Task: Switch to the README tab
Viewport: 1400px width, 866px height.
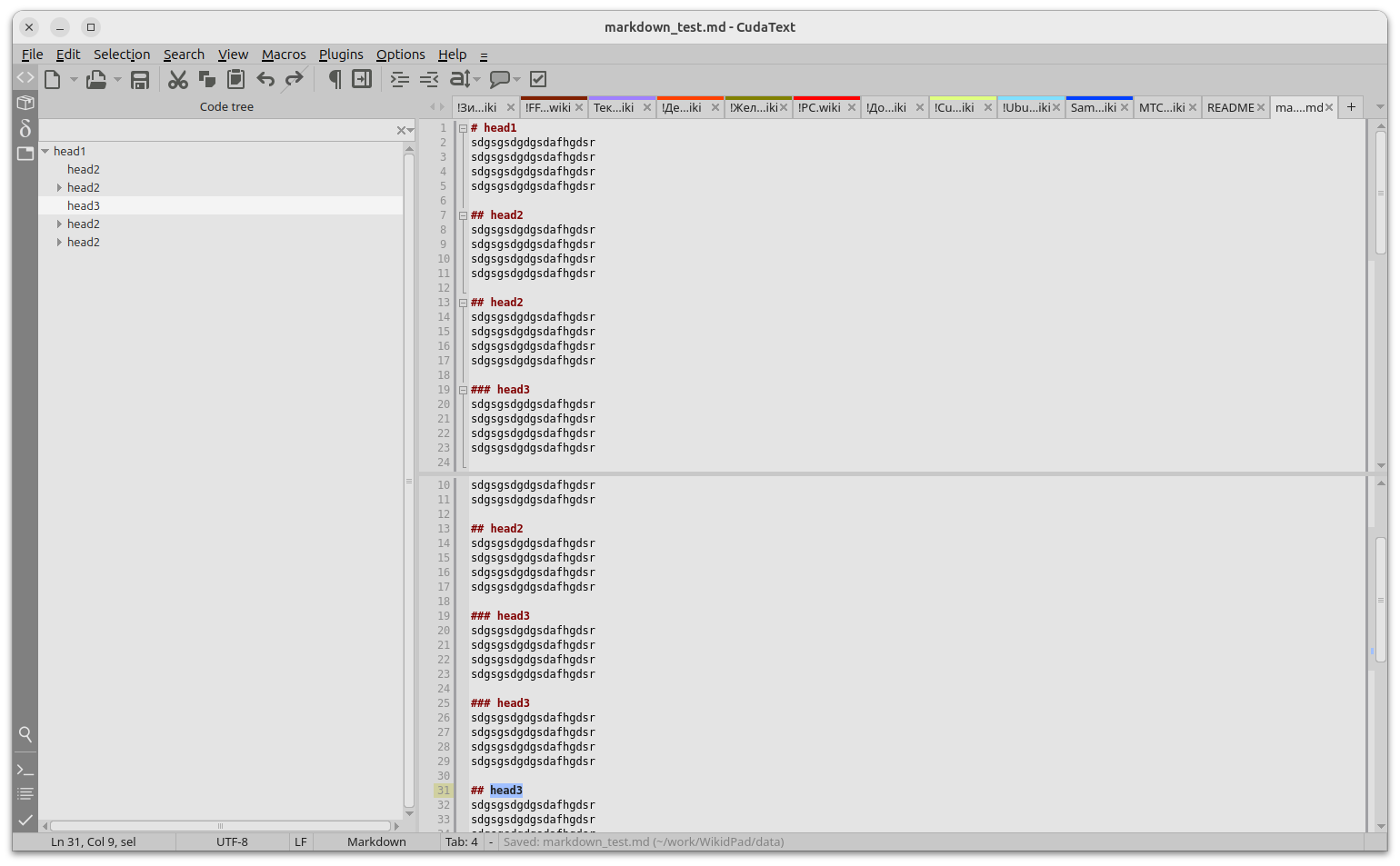Action: tap(1230, 107)
